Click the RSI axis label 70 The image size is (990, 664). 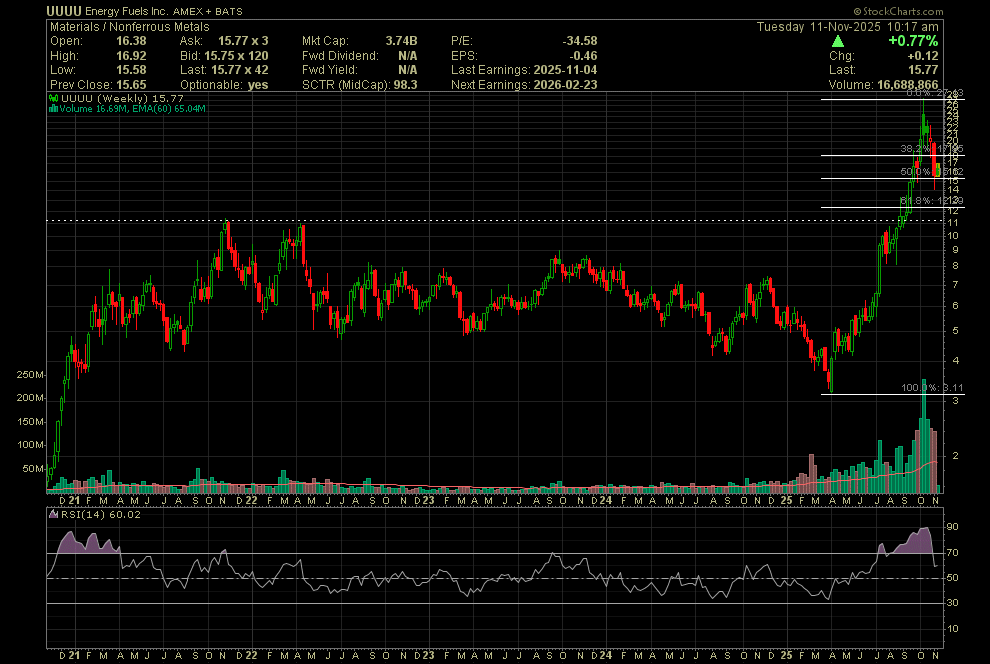(x=952, y=552)
